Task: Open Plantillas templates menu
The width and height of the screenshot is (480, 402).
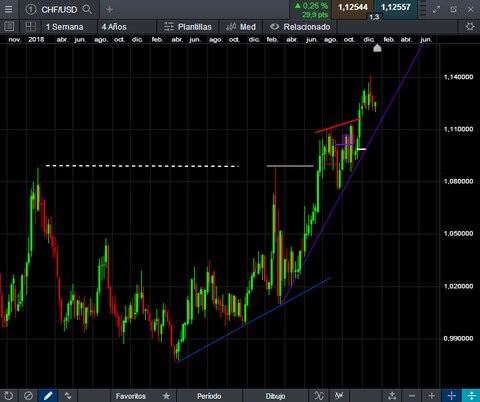Action: [188, 27]
